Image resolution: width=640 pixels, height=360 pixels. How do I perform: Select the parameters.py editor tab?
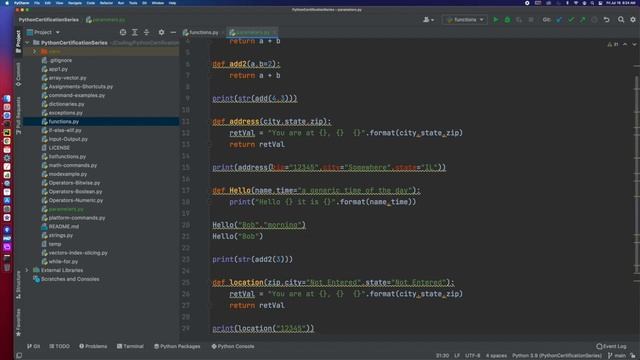pos(253,32)
